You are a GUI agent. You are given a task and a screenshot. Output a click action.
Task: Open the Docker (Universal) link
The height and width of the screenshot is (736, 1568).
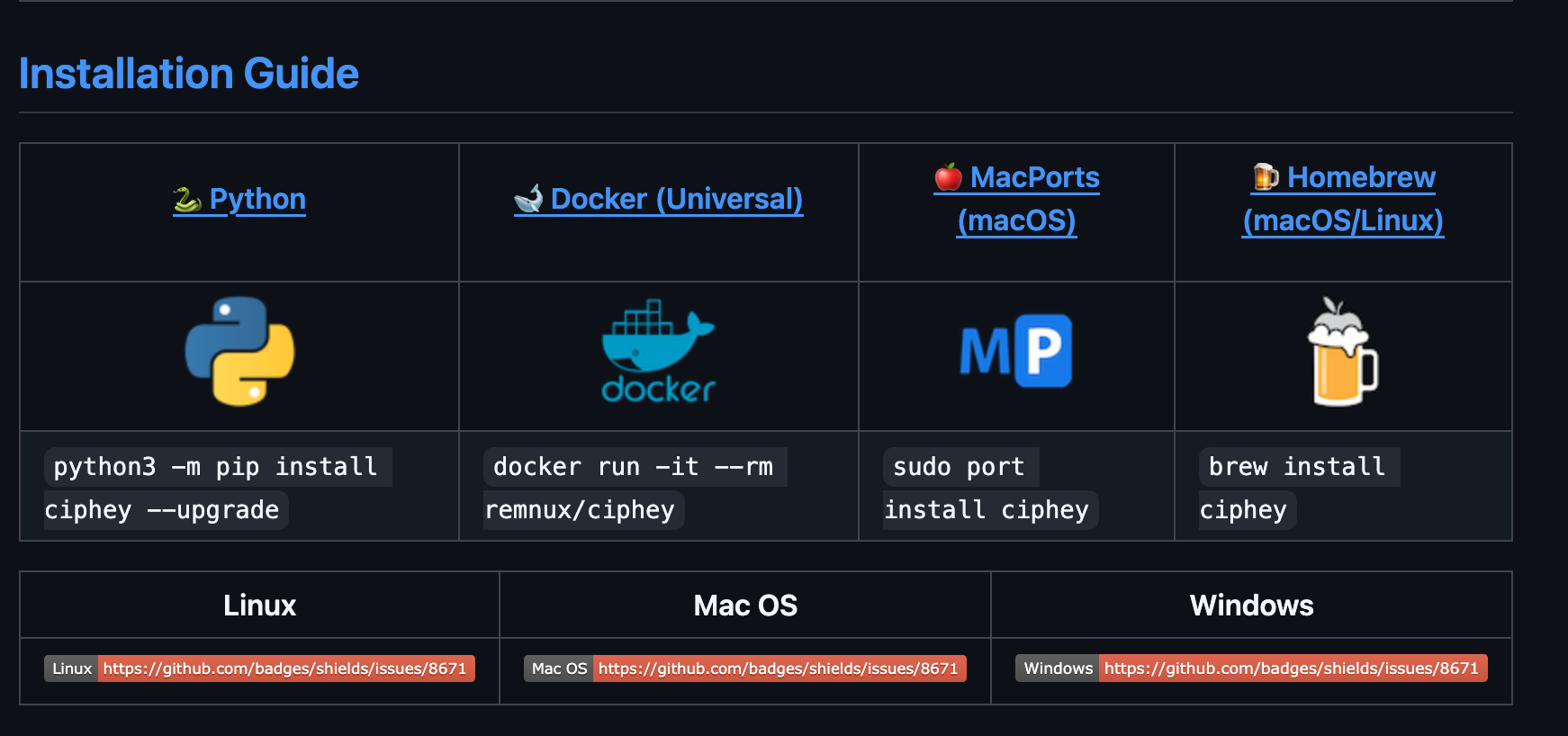tap(676, 199)
